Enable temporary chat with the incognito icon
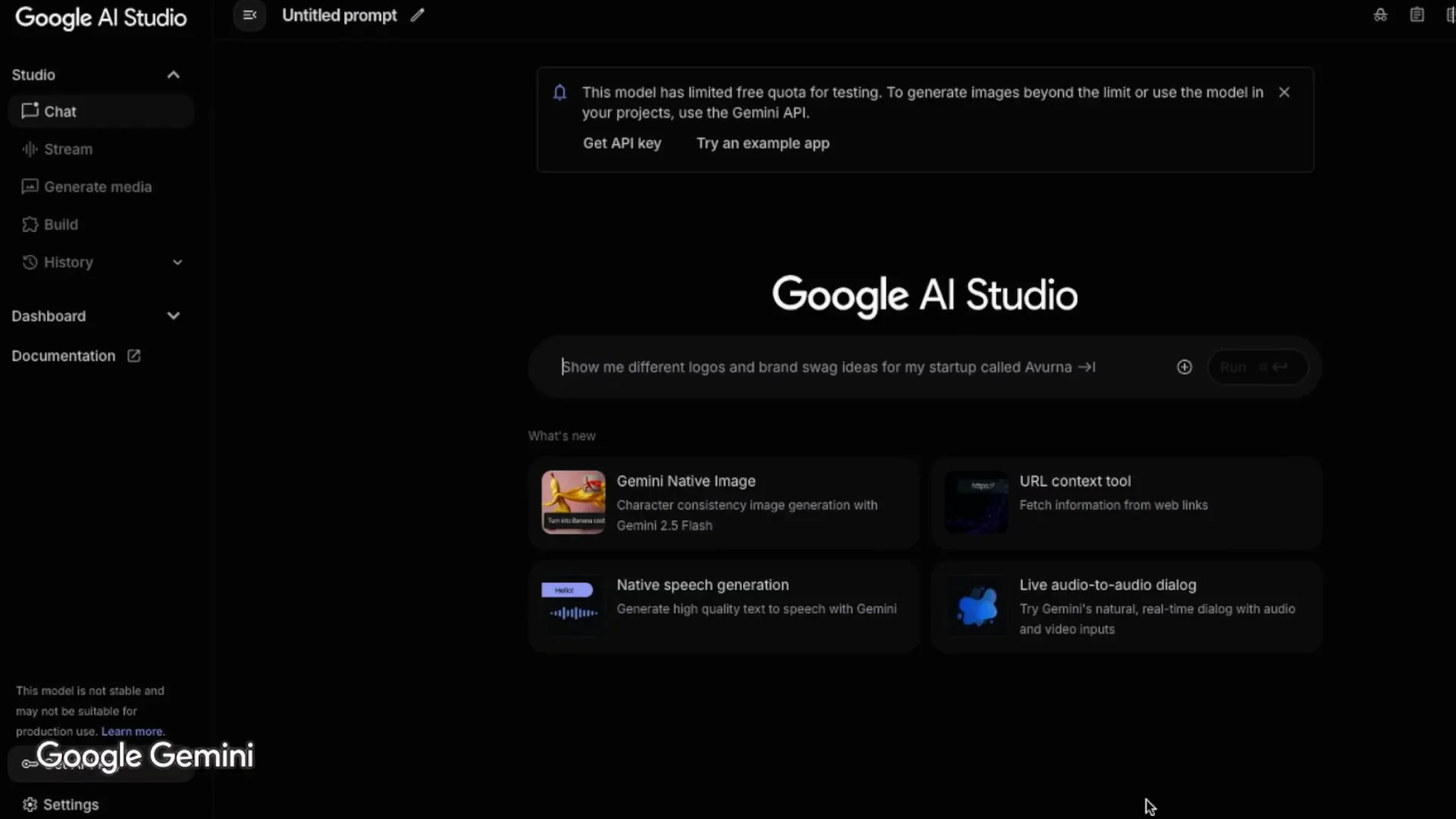 coord(1380,14)
